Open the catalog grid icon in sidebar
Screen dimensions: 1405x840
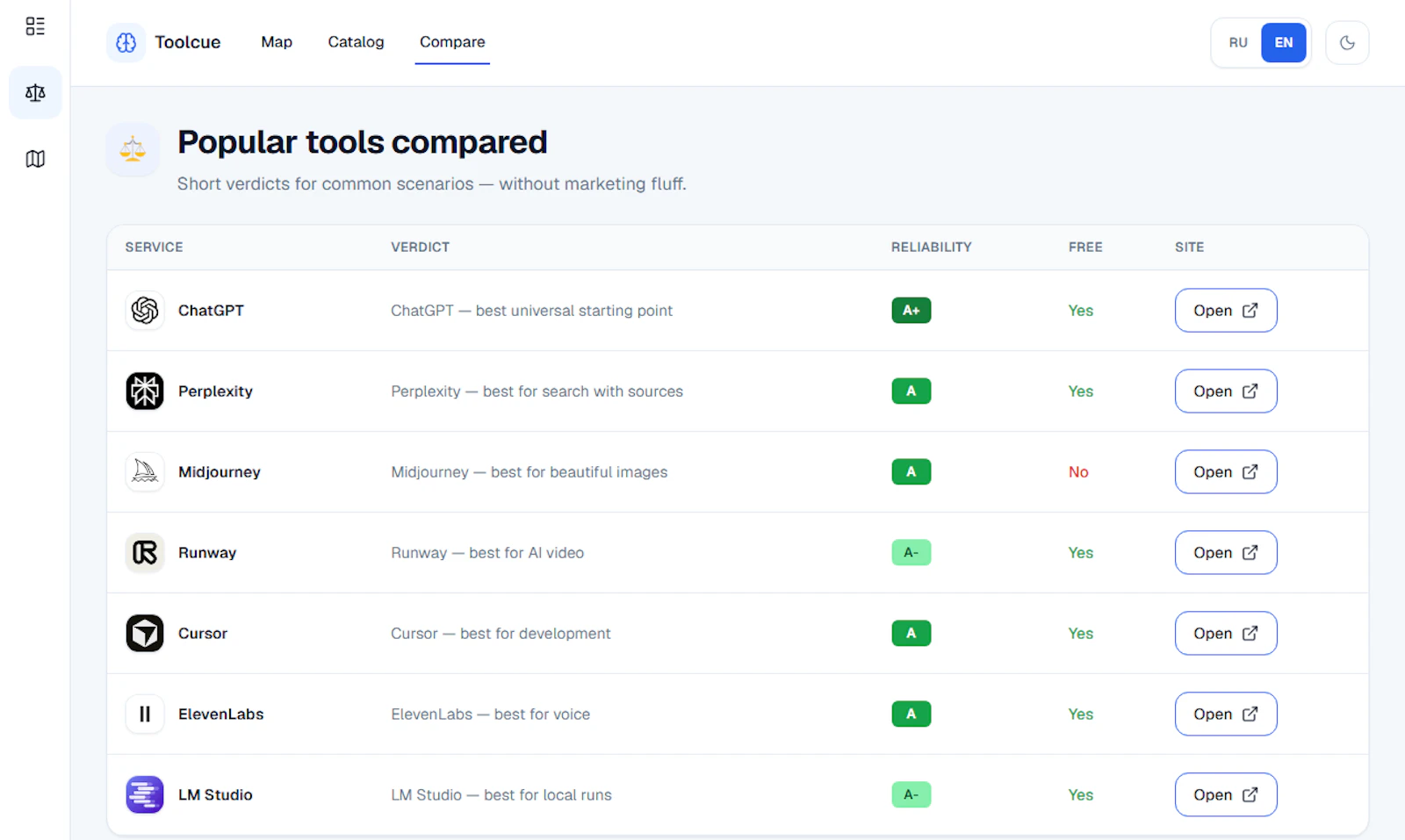click(x=35, y=26)
